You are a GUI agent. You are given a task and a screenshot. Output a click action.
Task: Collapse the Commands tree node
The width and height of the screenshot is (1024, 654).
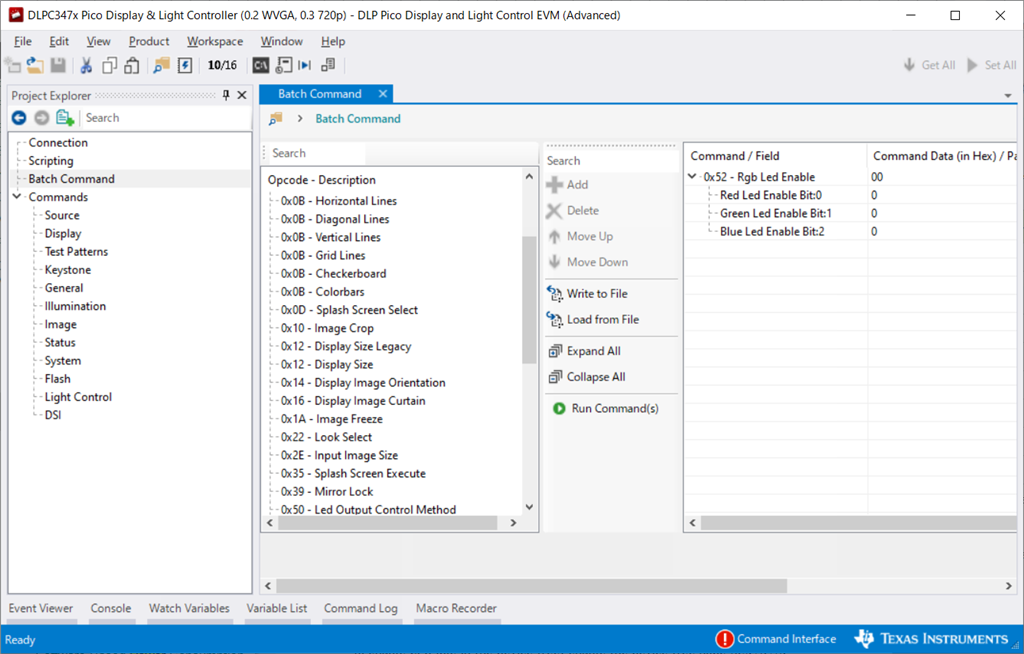click(x=17, y=197)
